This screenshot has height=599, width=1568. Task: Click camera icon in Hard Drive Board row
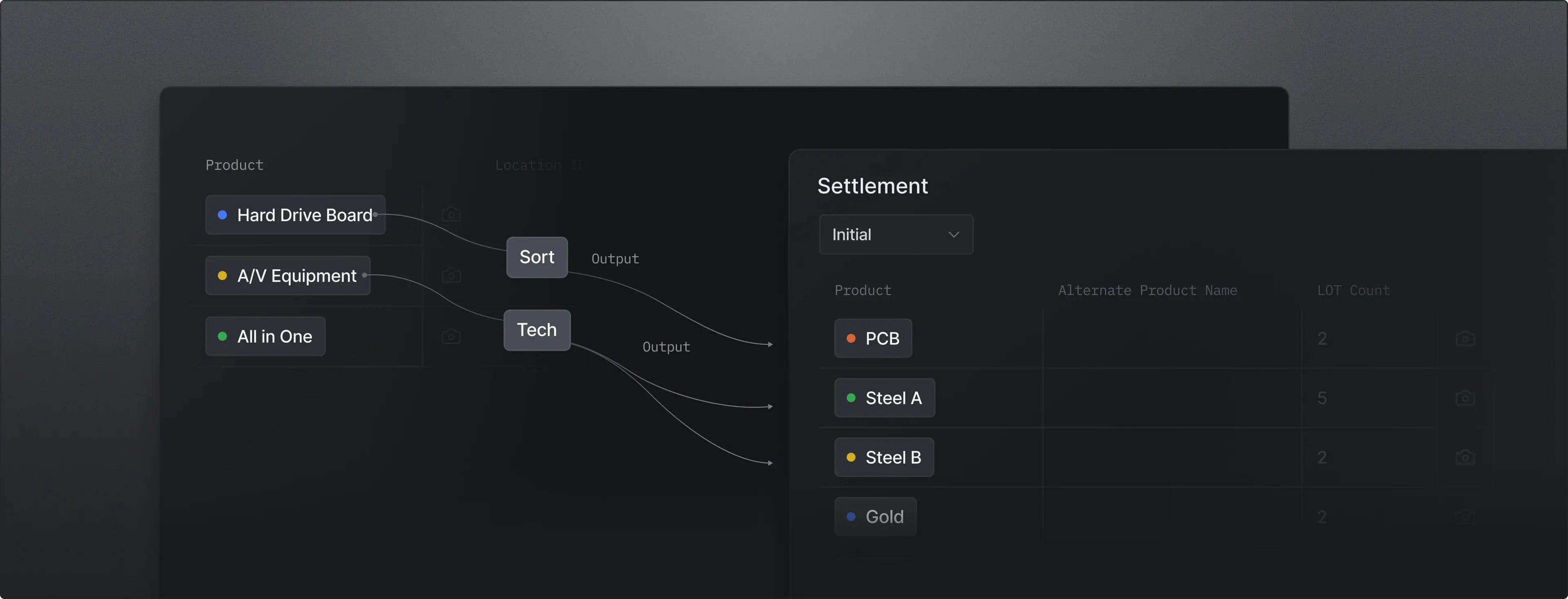coord(451,215)
